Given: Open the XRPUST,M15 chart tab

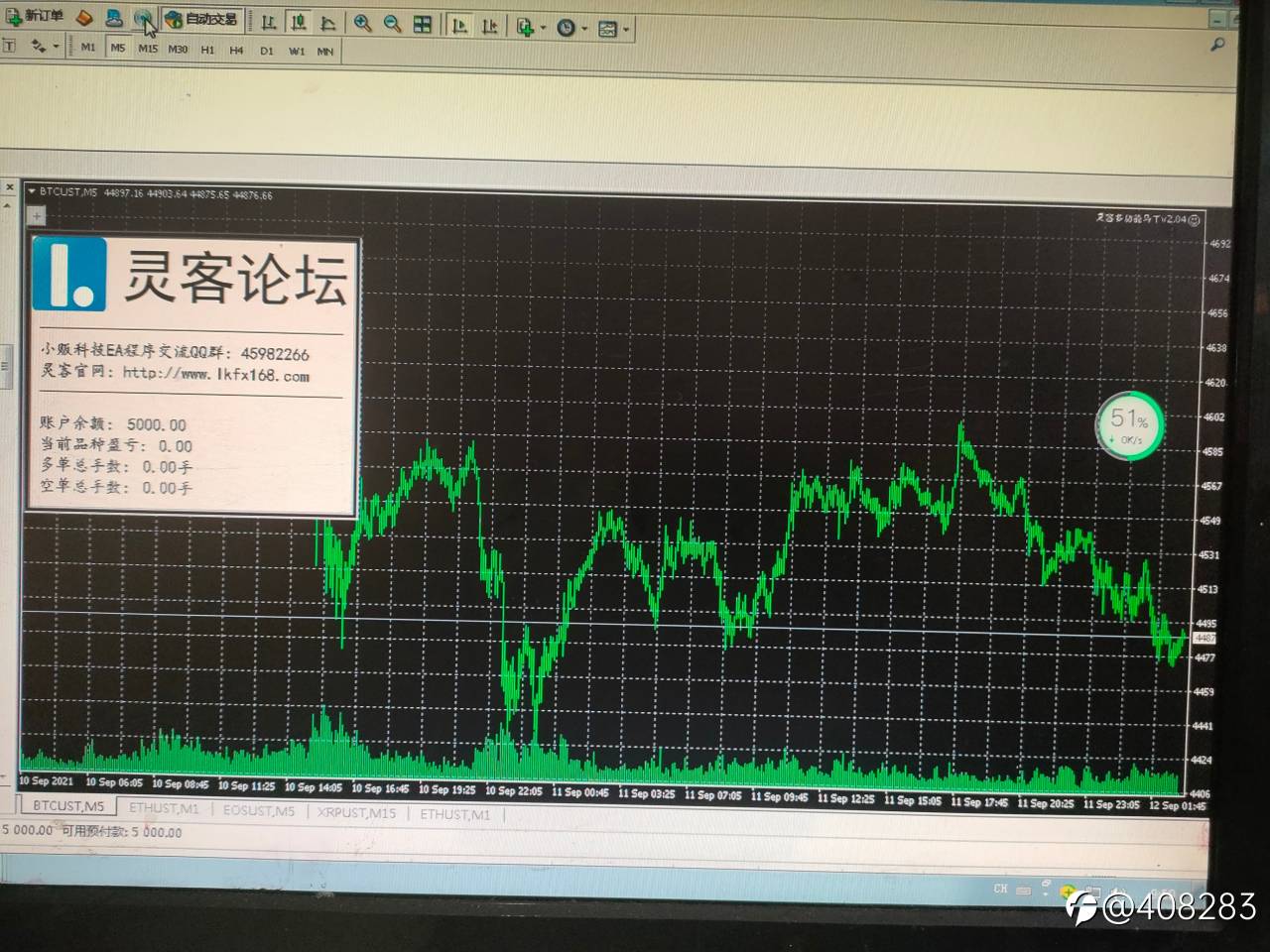Looking at the screenshot, I should (356, 812).
